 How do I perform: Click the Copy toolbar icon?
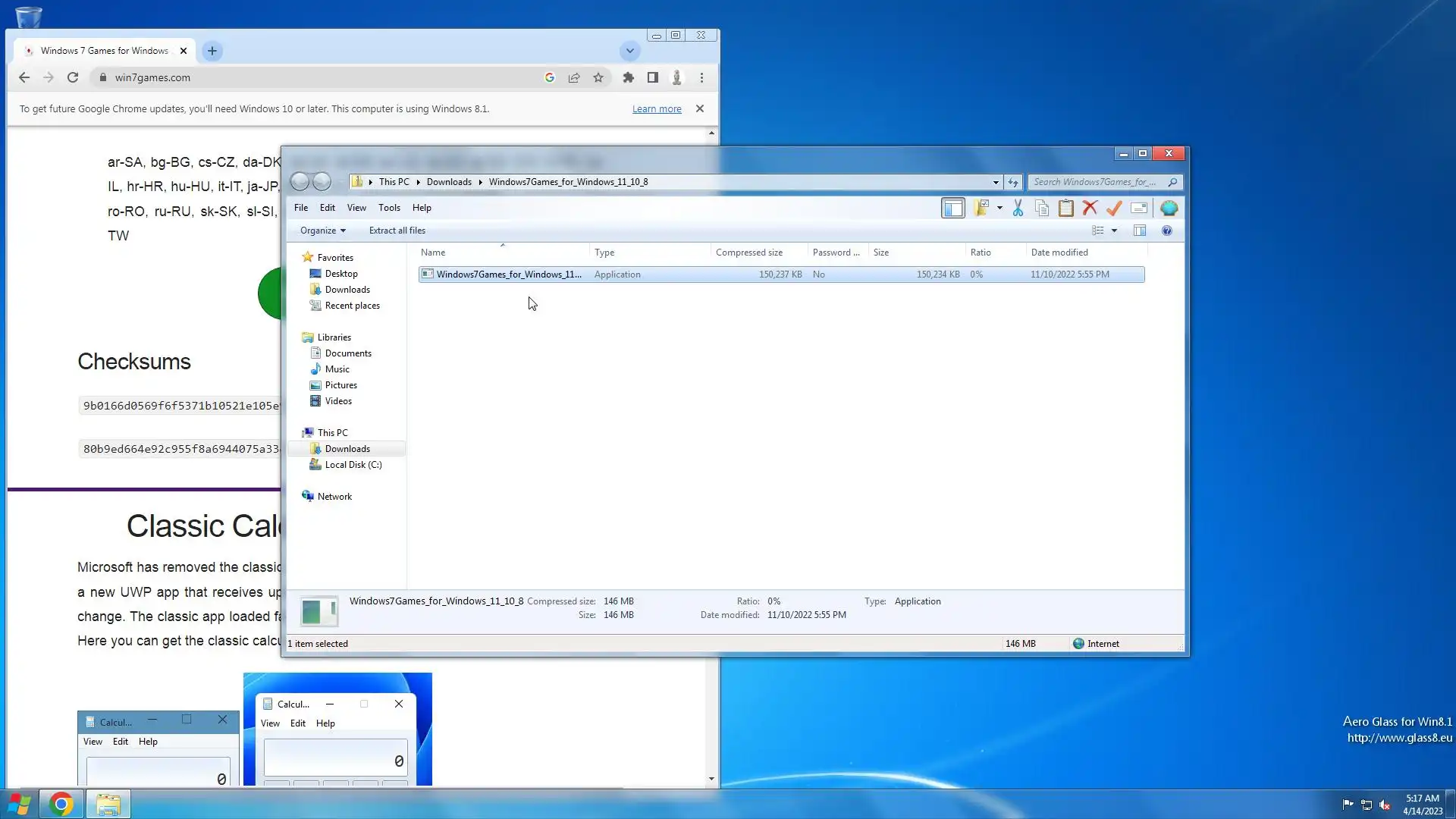point(1042,208)
